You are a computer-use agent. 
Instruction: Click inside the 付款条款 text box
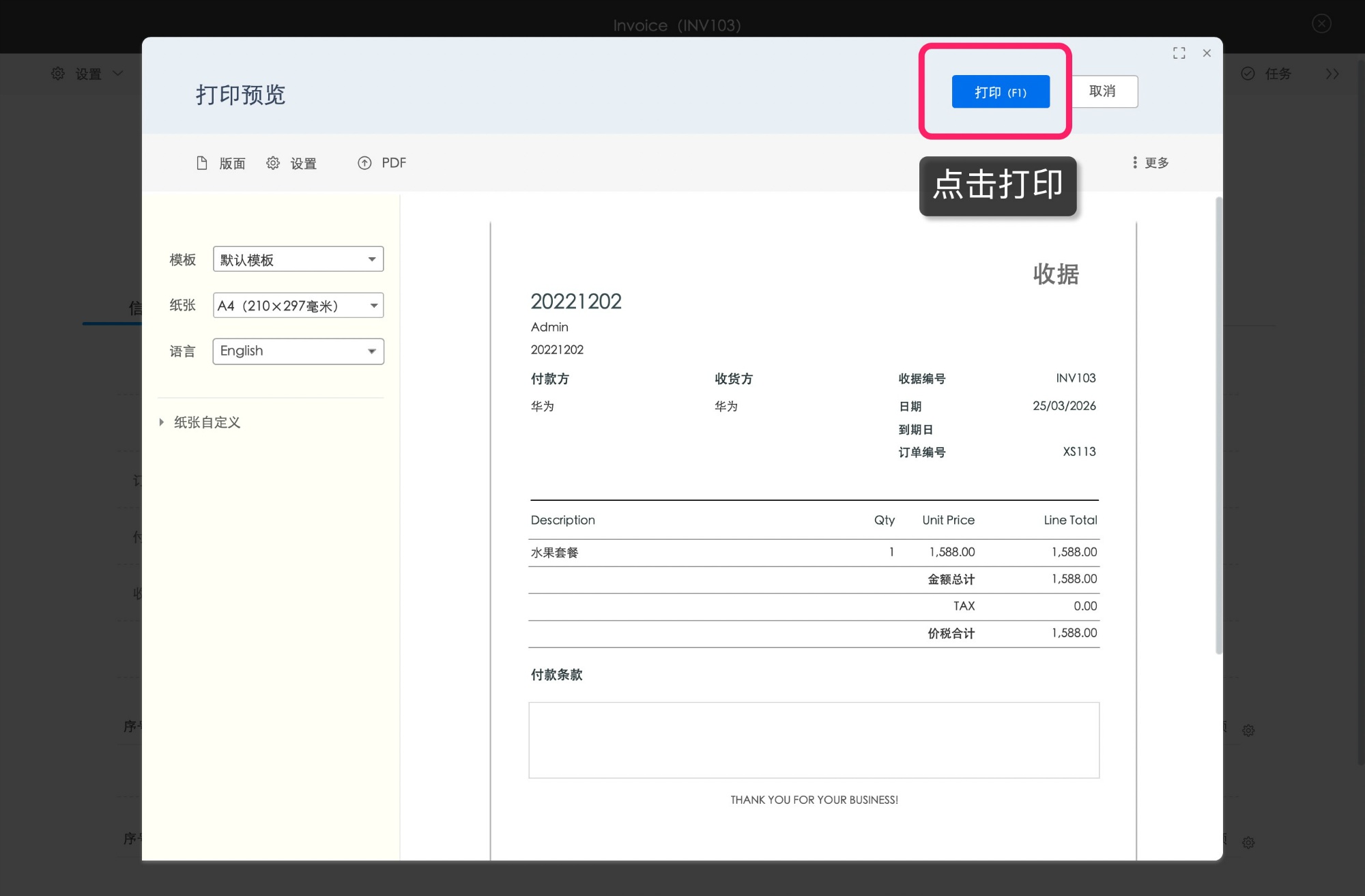pyautogui.click(x=812, y=740)
